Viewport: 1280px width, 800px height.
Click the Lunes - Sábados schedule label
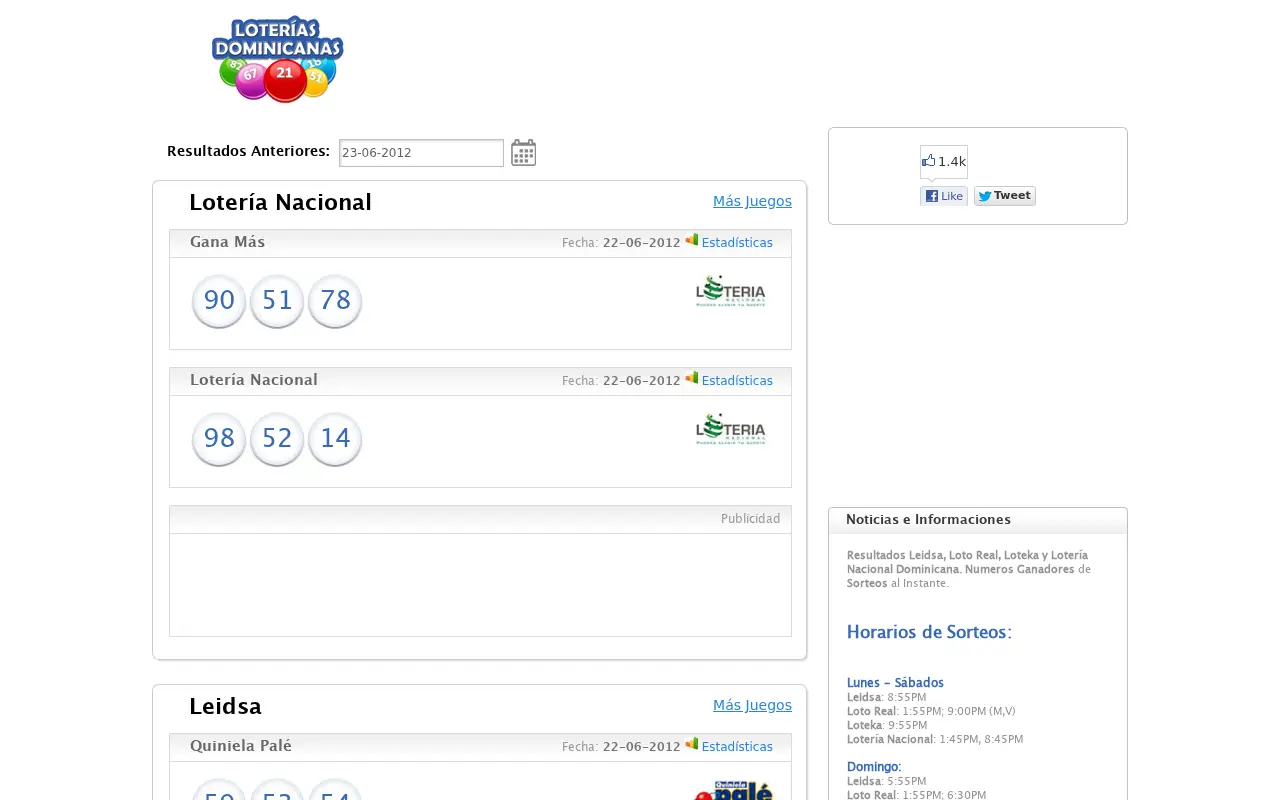[x=895, y=683]
